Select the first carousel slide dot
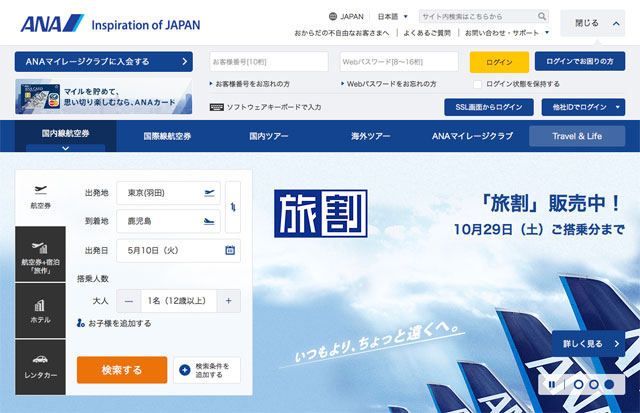 click(578, 384)
